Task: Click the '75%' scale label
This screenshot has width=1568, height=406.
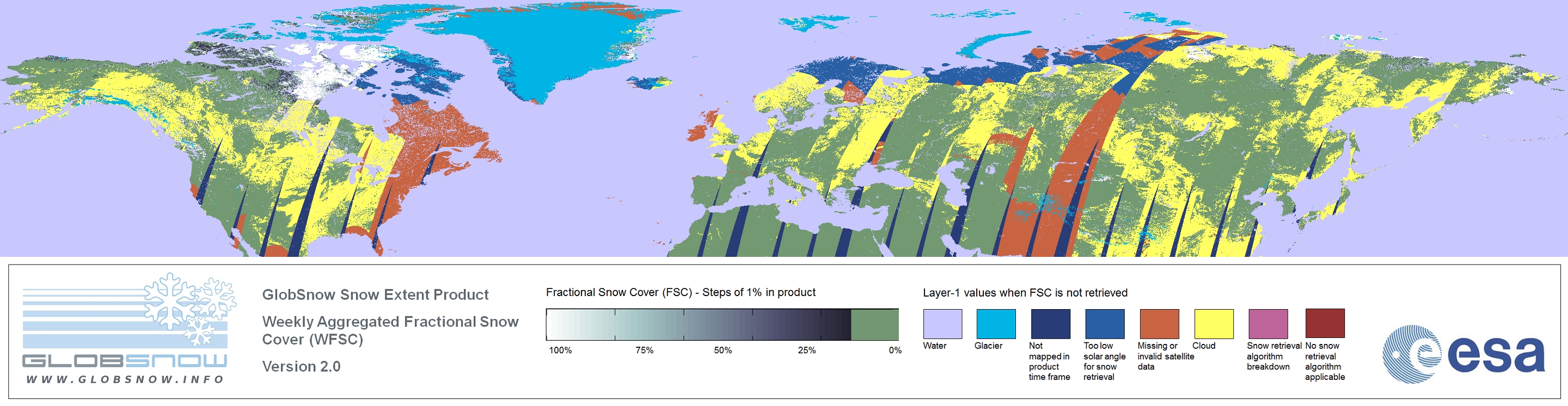Action: click(x=645, y=350)
